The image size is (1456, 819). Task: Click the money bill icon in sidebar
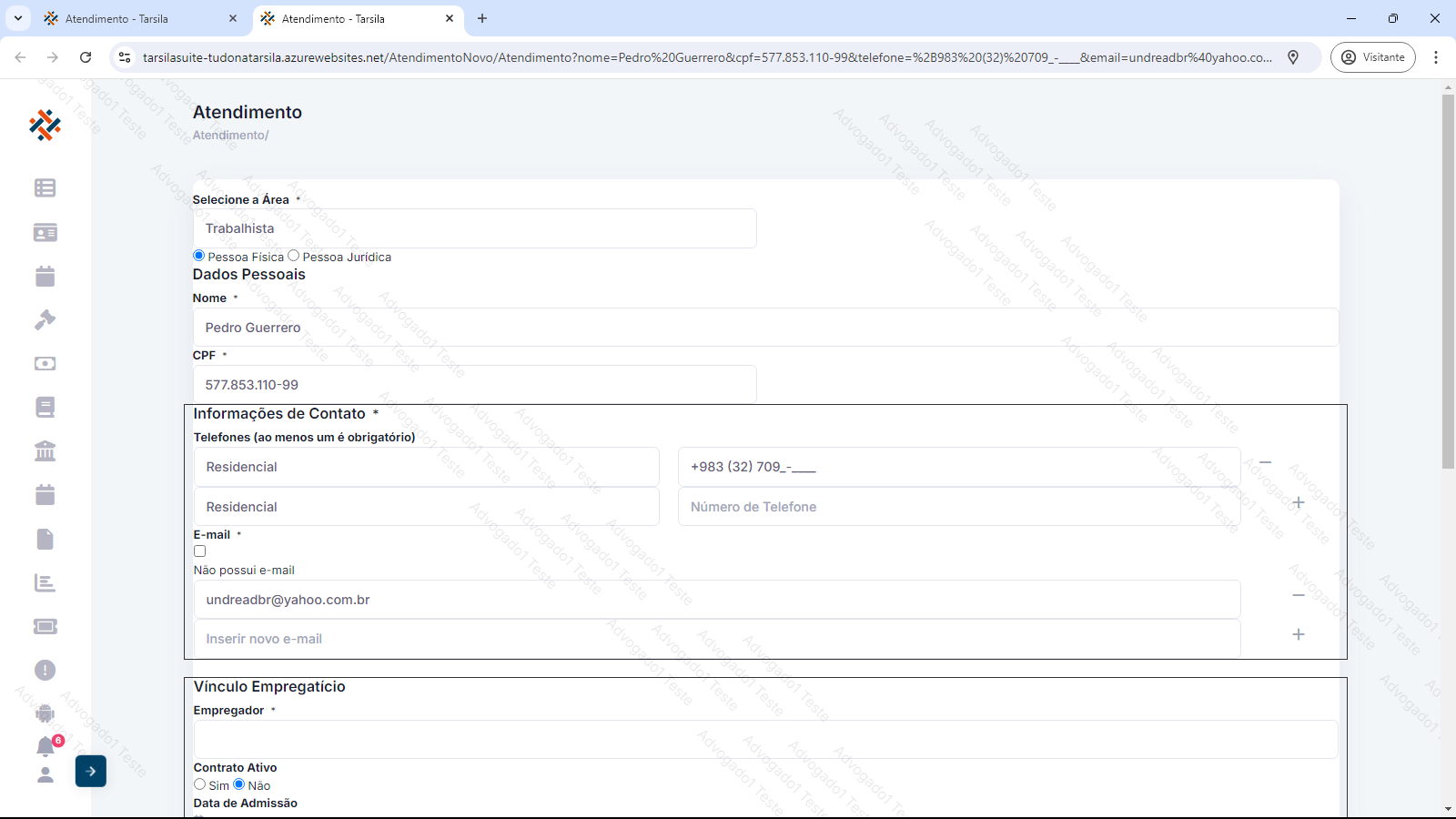(x=45, y=363)
